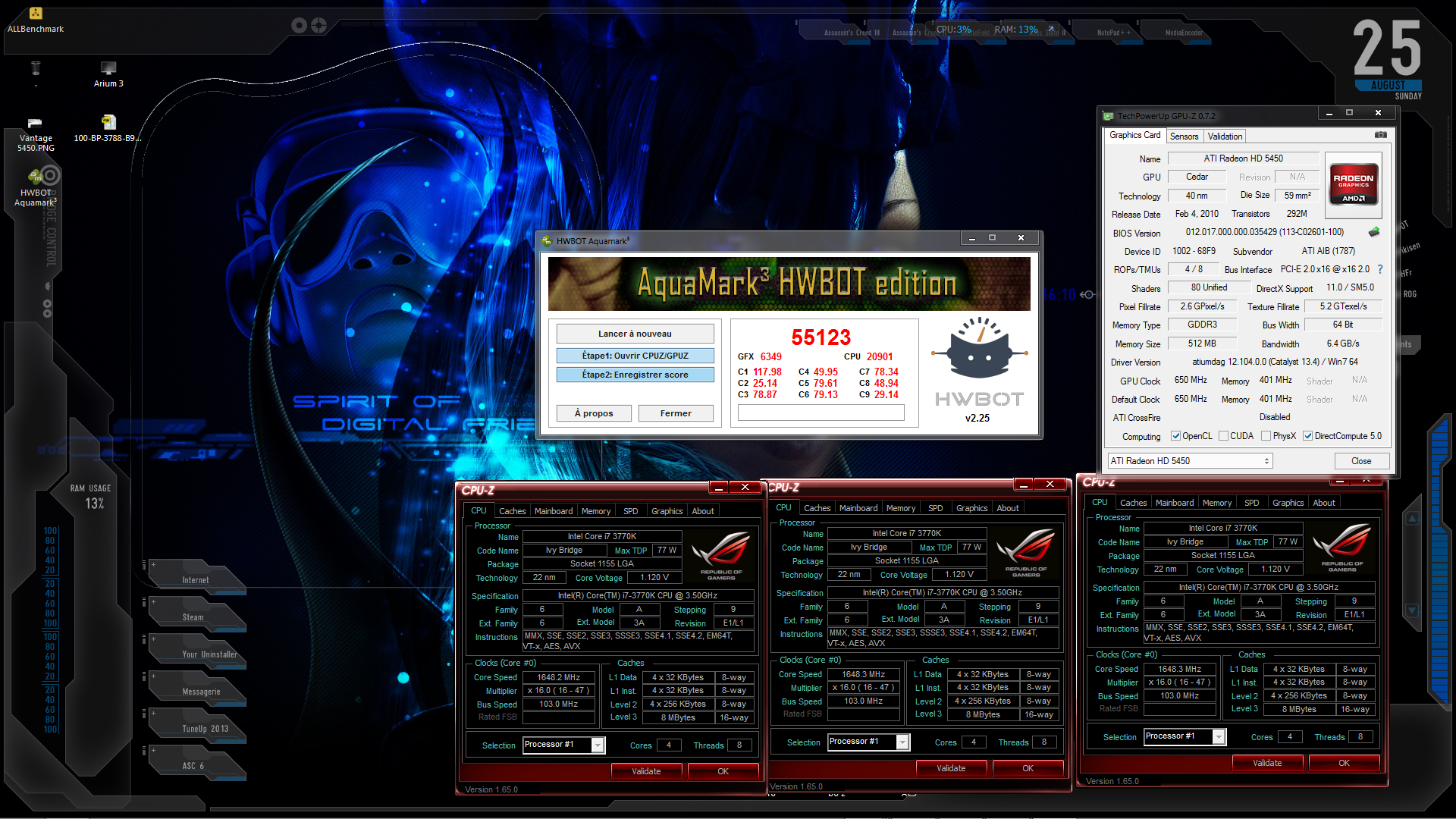The image size is (1456, 819).
Task: Click the À propos button
Action: click(x=594, y=413)
